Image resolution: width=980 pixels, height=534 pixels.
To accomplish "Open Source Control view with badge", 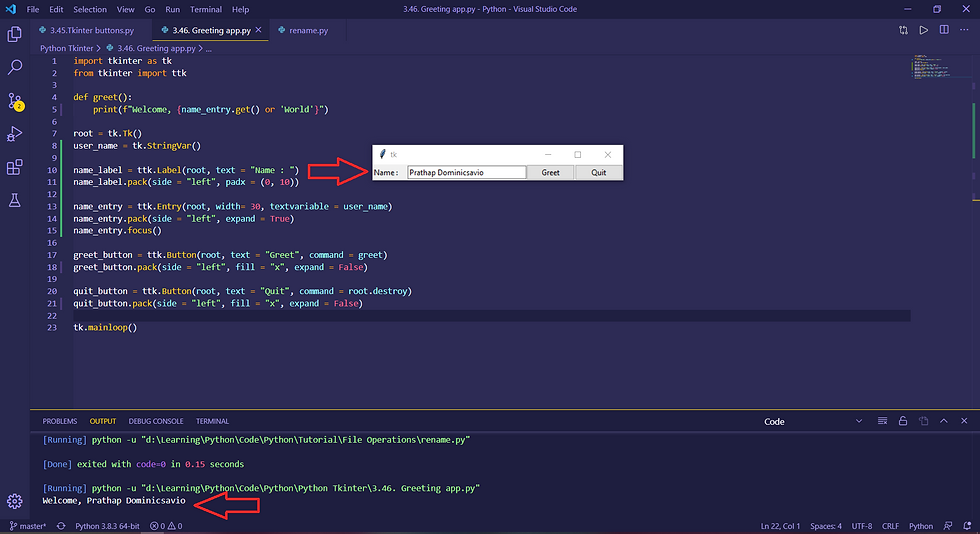I will [x=14, y=101].
